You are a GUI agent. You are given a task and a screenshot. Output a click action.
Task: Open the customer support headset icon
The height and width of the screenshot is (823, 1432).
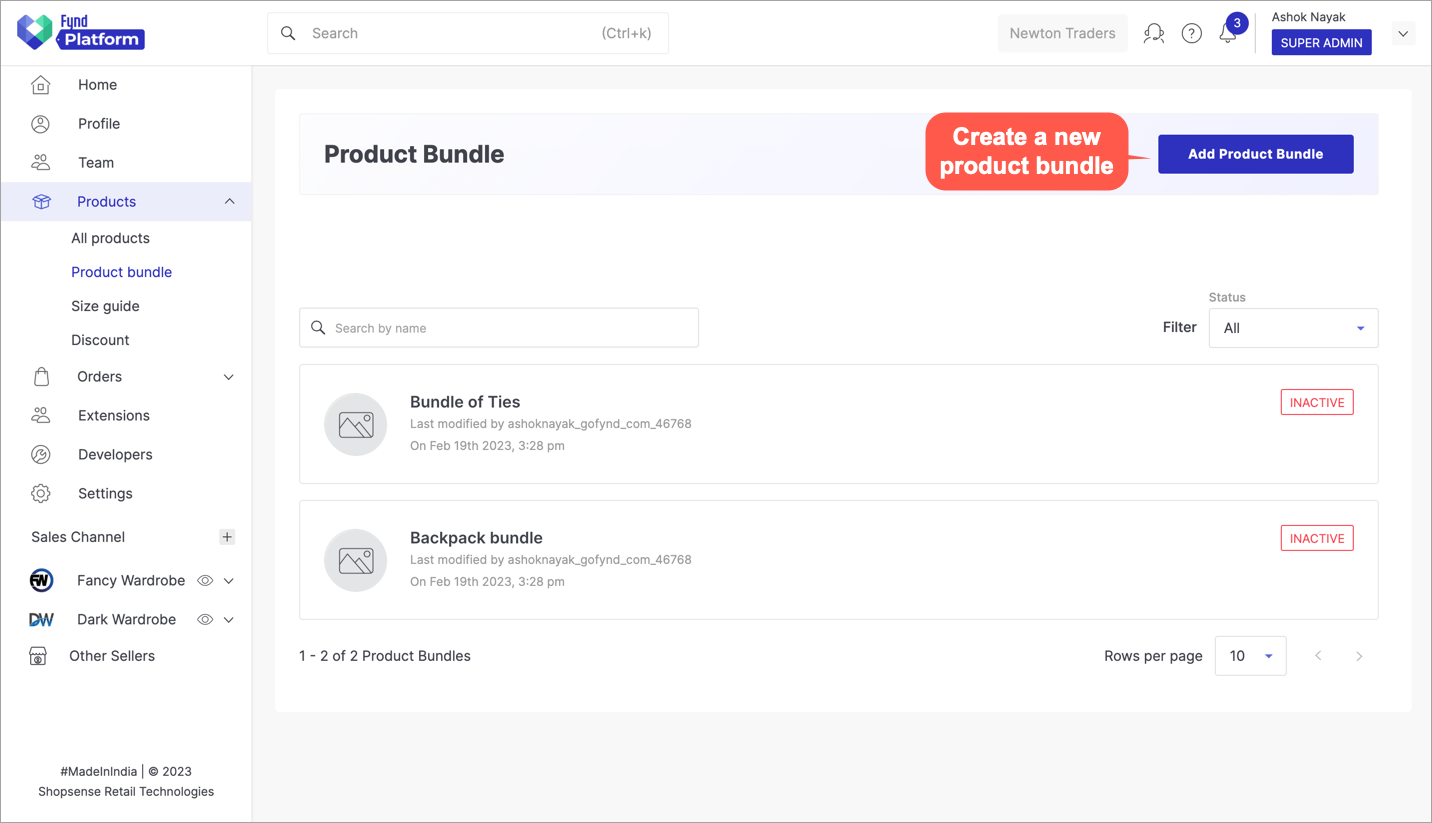(1154, 33)
